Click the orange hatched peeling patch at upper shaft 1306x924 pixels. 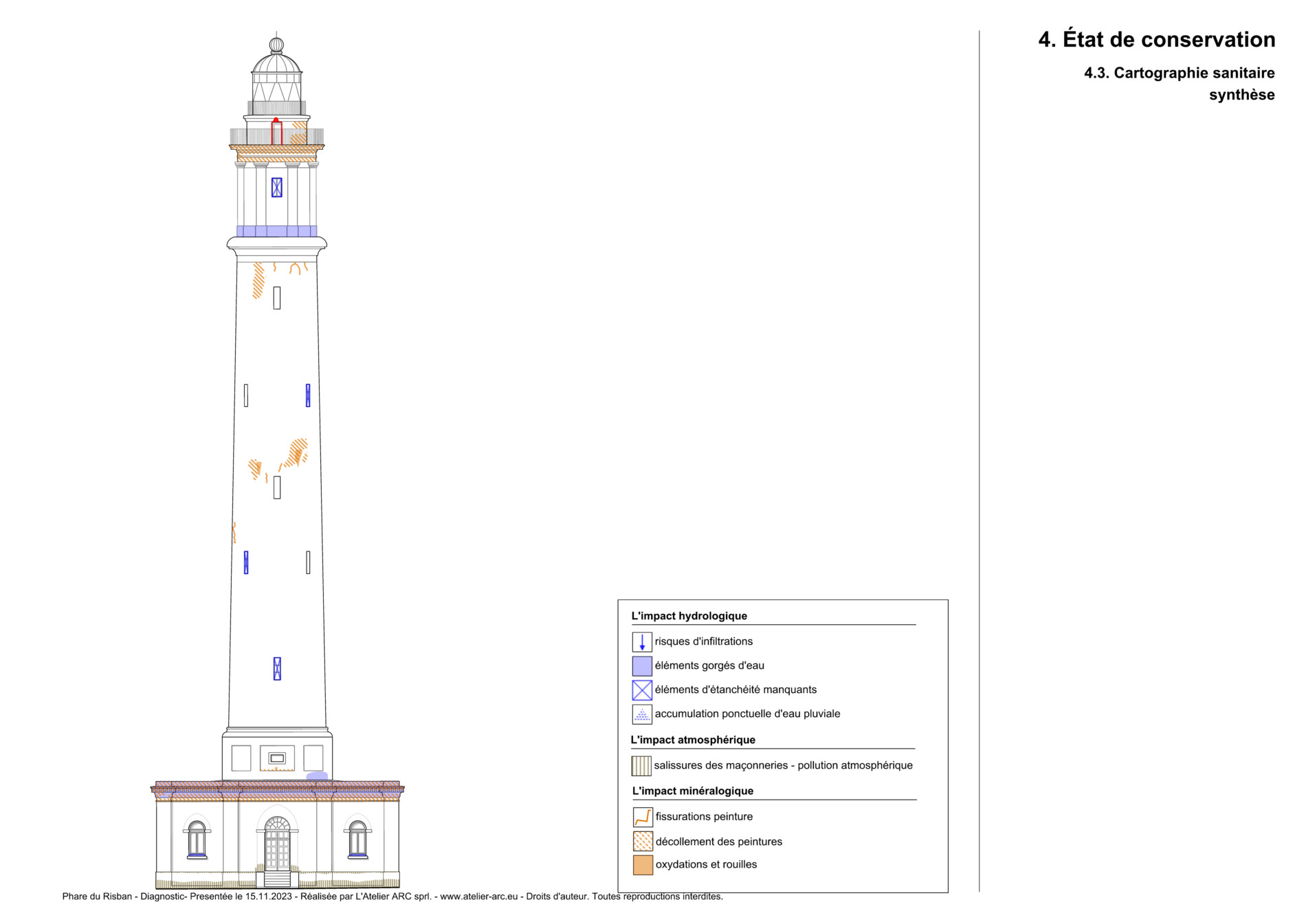tap(258, 280)
